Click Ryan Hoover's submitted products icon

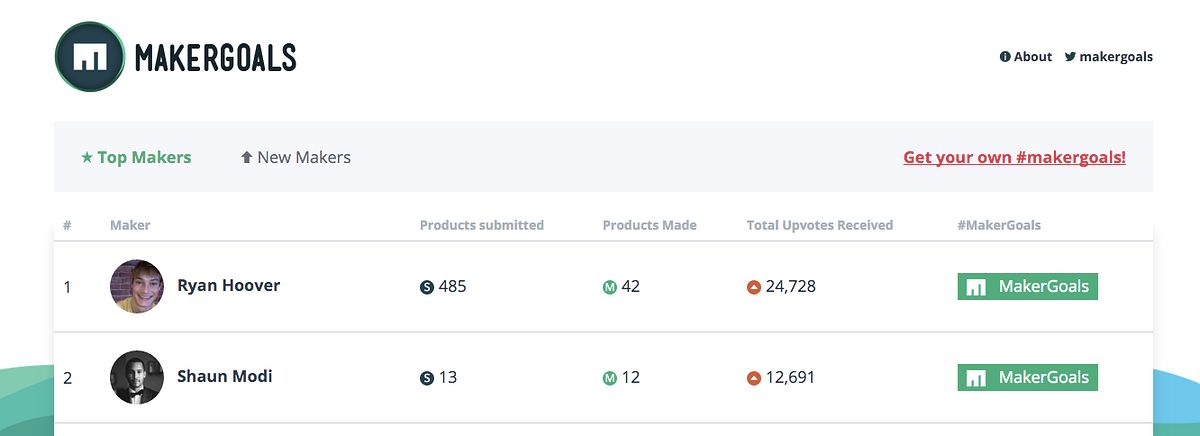tap(427, 287)
